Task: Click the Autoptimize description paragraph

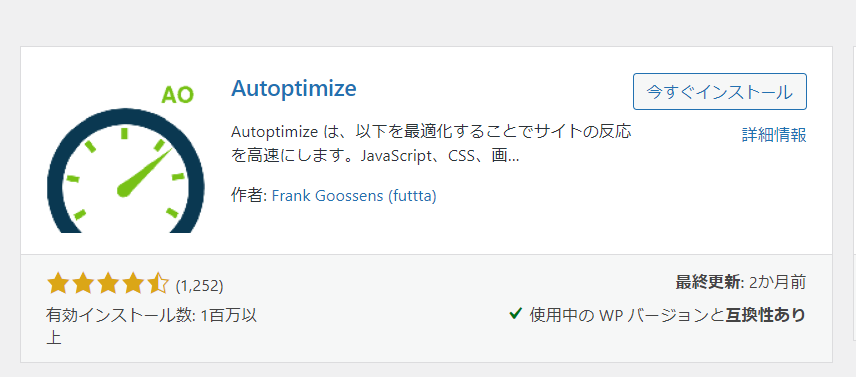Action: click(431, 144)
